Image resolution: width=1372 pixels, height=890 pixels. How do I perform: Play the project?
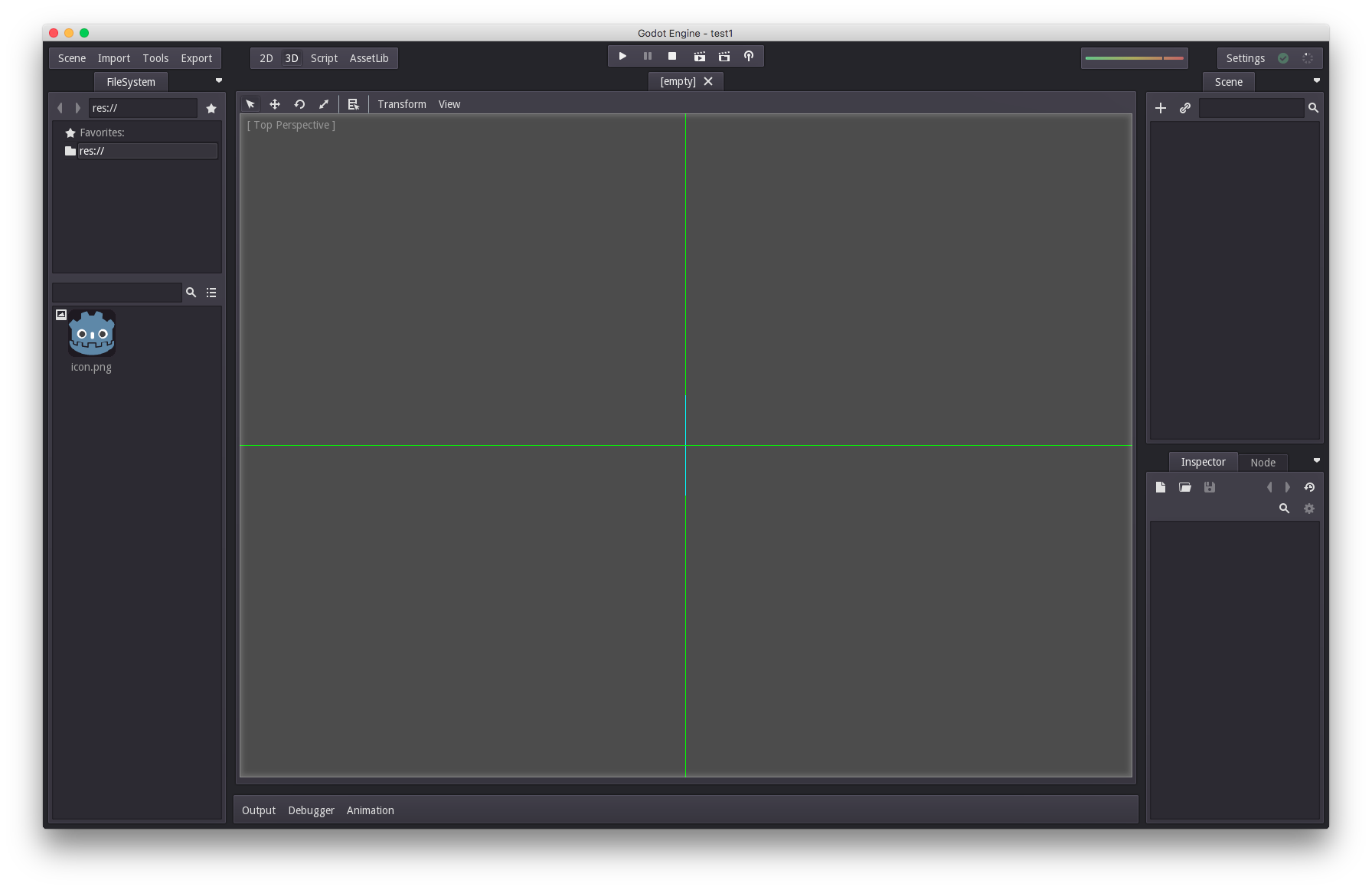pos(622,57)
